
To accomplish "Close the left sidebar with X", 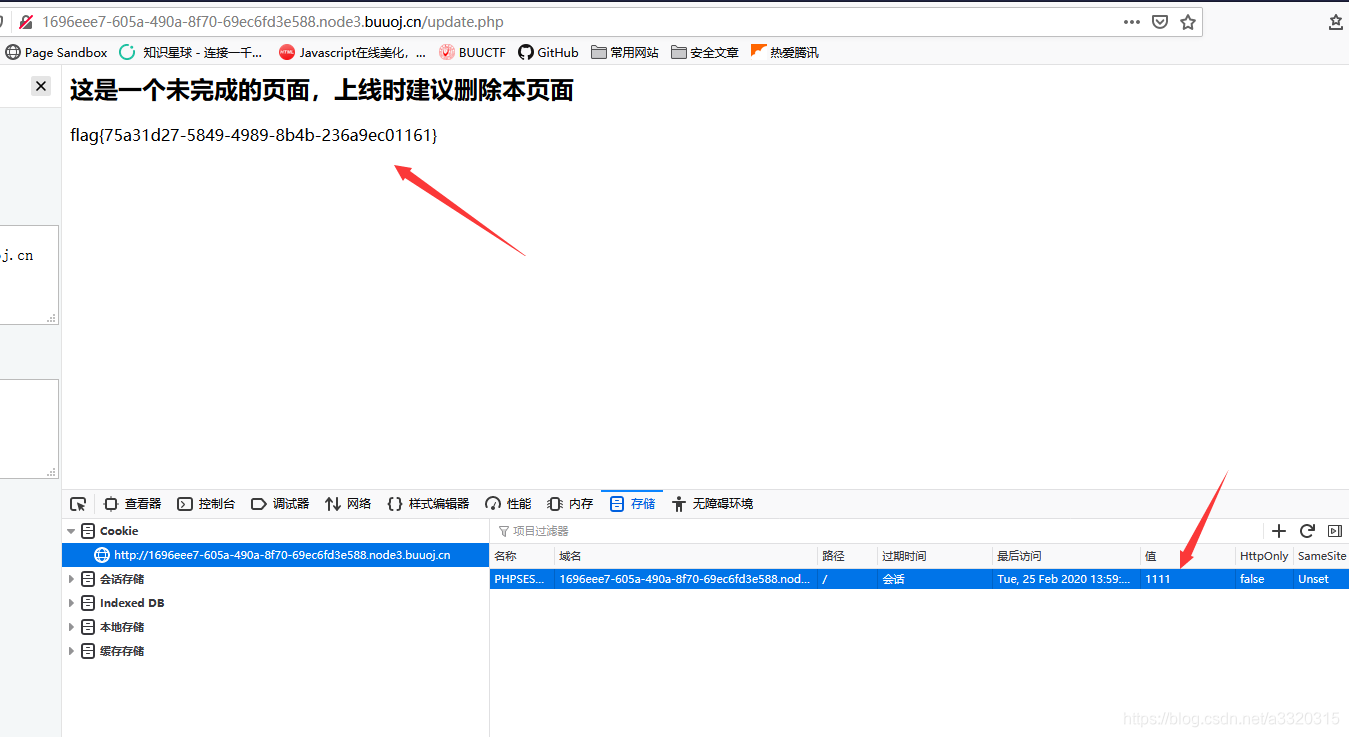I will [x=41, y=87].
